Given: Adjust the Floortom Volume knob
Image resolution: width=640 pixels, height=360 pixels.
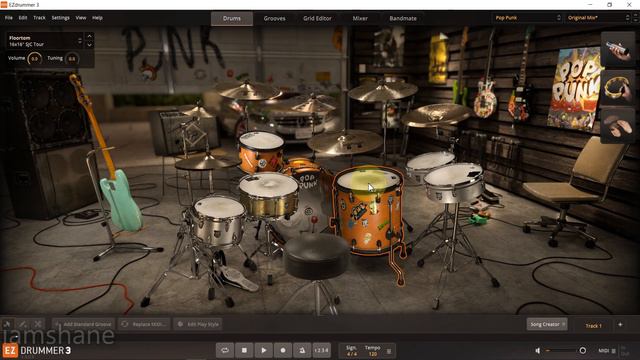Looking at the screenshot, I should point(35,59).
